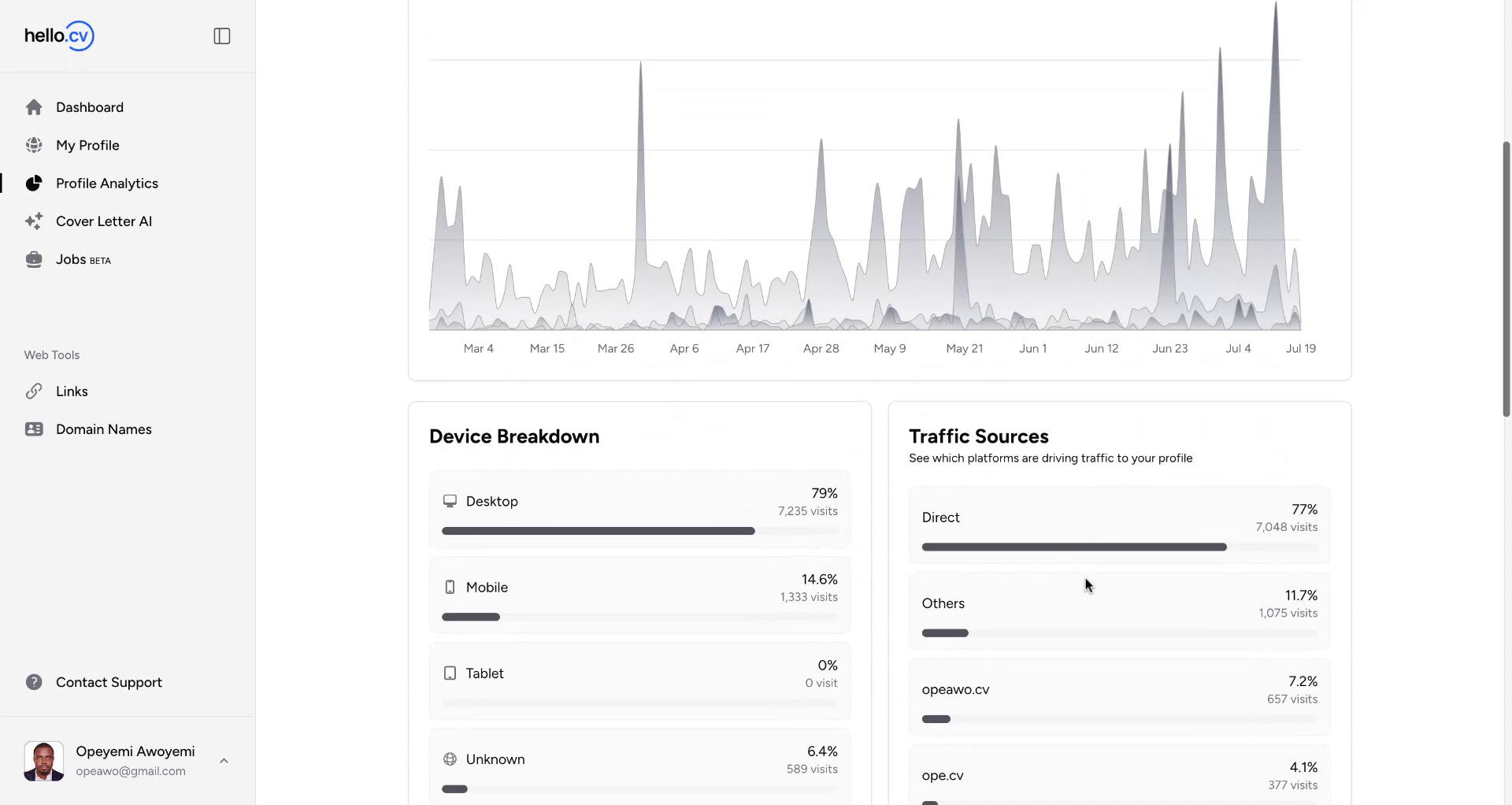Click the Jobs briefcase icon
This screenshot has width=1512, height=805.
pyautogui.click(x=34, y=258)
